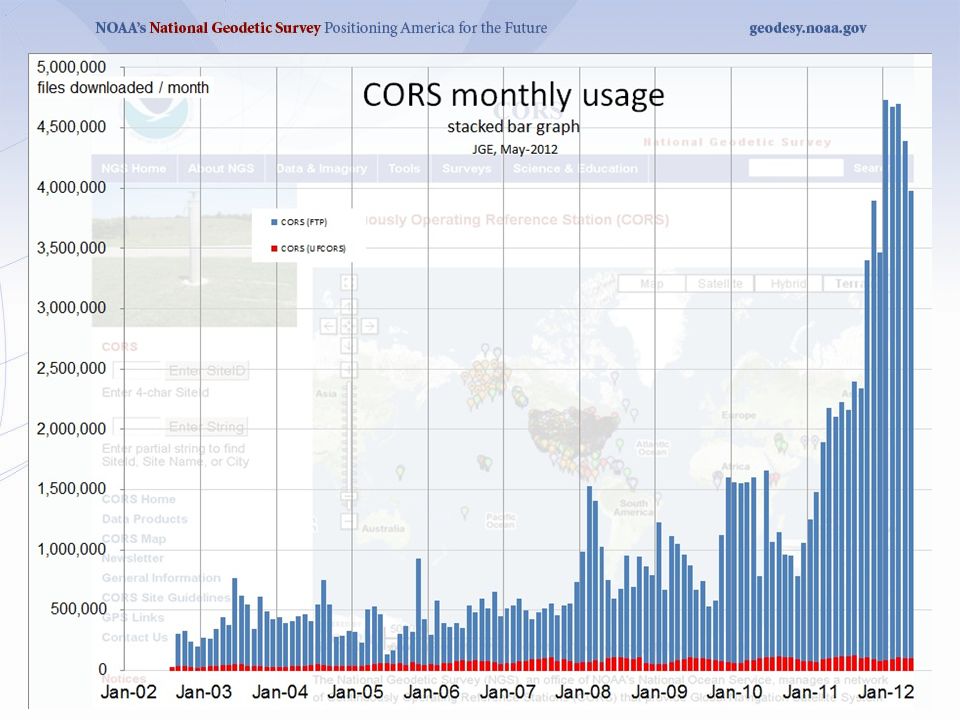Viewport: 960px width, 720px height.
Task: Click the Jan-12 x-axis label
Action: click(886, 692)
